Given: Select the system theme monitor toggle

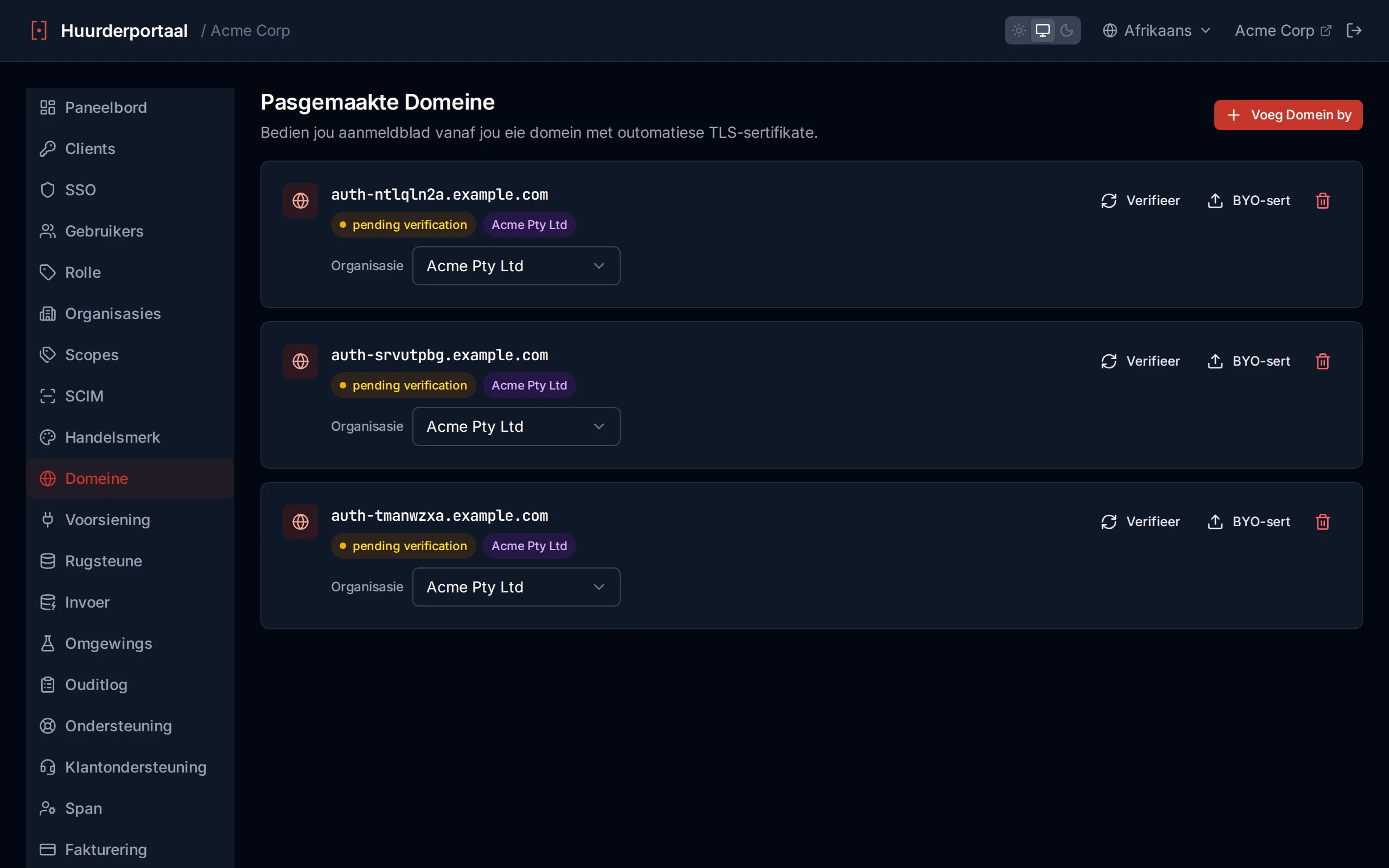Looking at the screenshot, I should [x=1043, y=30].
